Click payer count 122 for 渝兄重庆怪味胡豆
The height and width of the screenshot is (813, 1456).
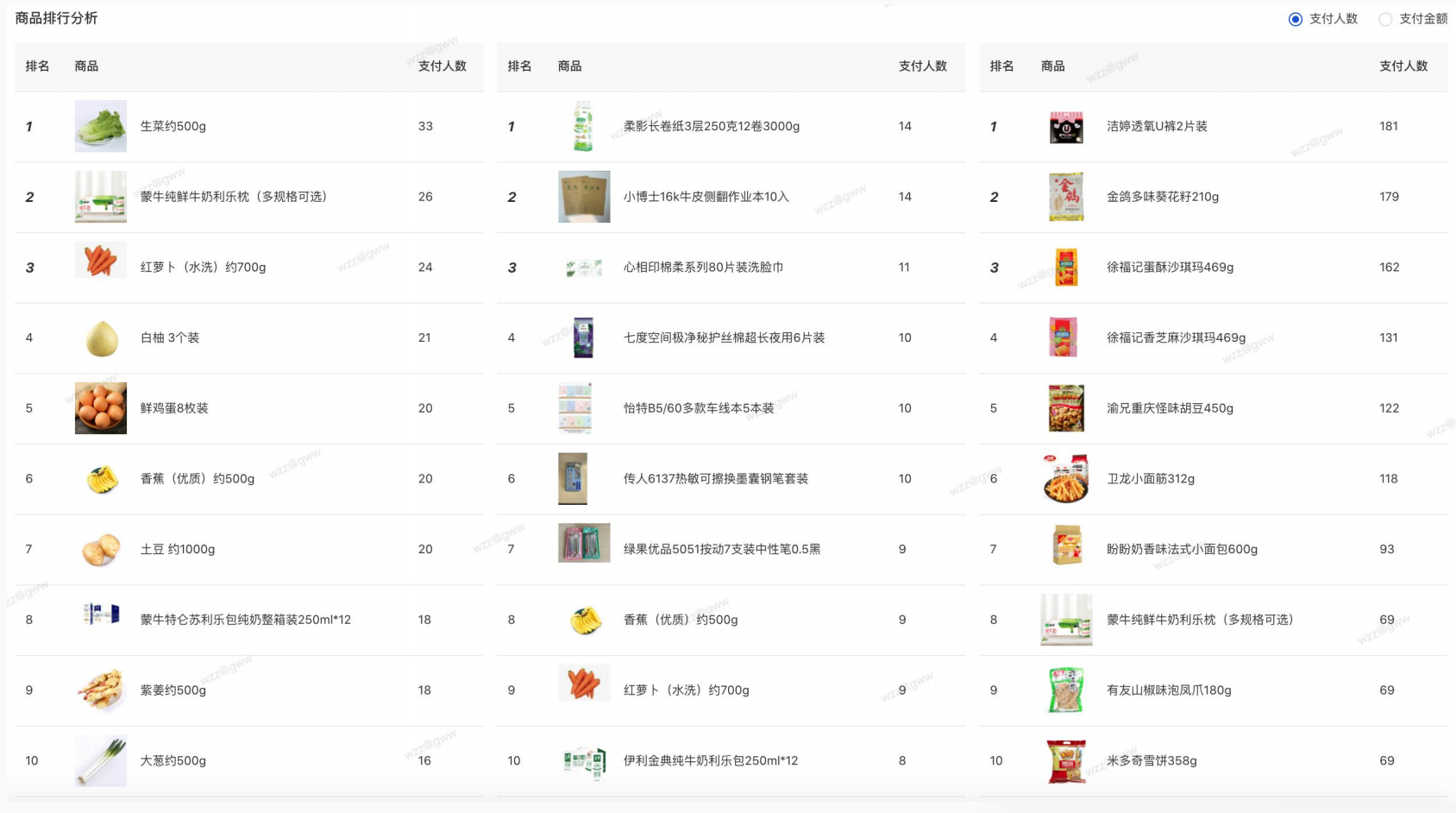pyautogui.click(x=1390, y=408)
